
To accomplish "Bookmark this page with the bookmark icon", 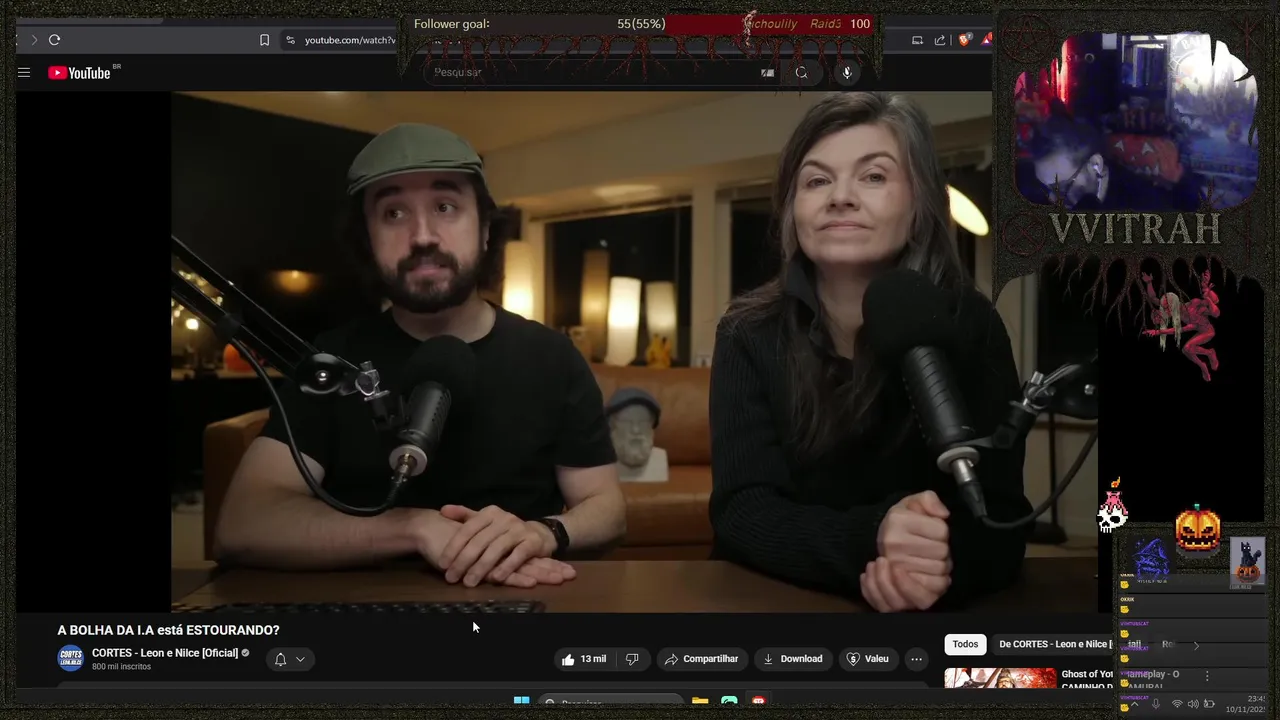I will (264, 40).
